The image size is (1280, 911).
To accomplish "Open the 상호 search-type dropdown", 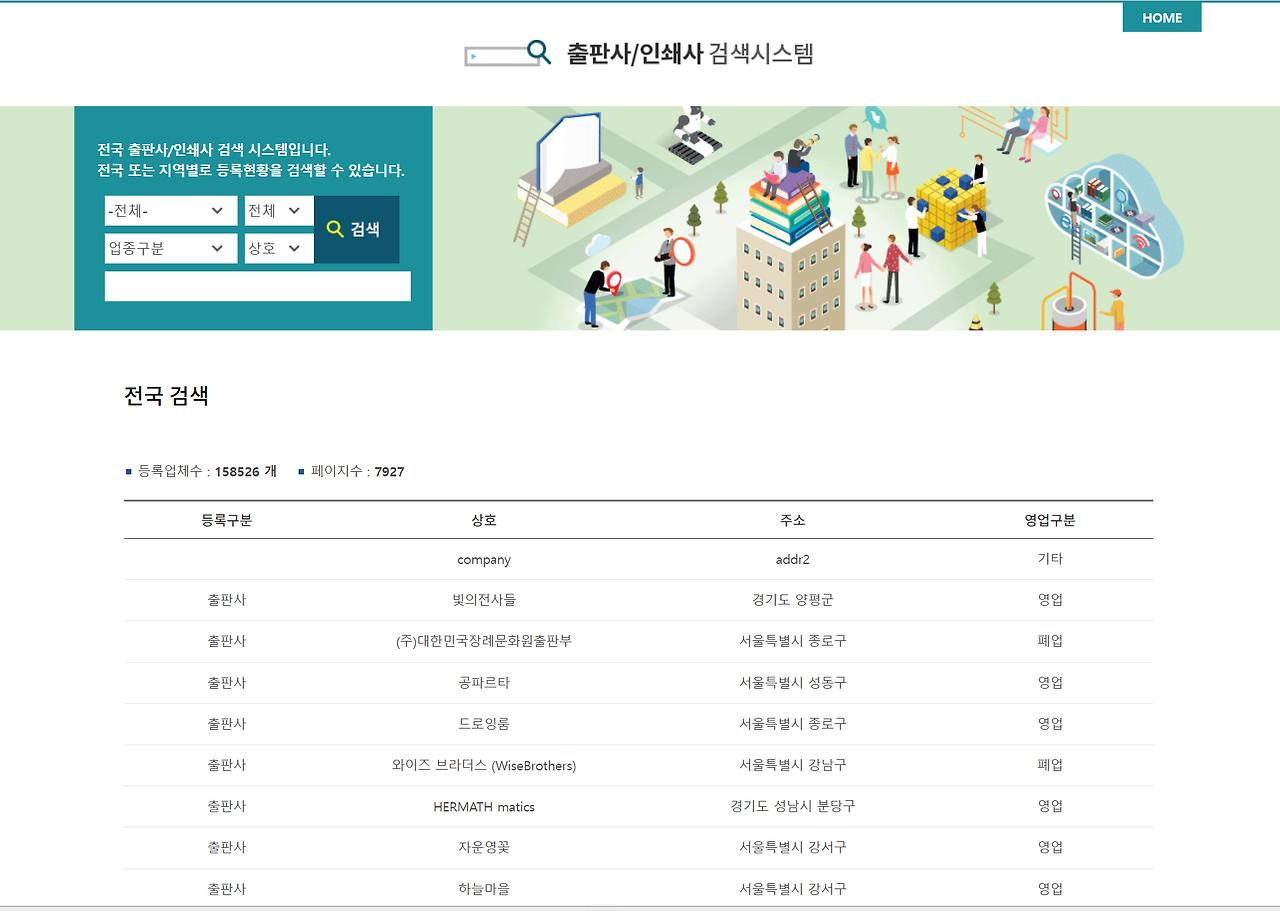I will tap(278, 248).
